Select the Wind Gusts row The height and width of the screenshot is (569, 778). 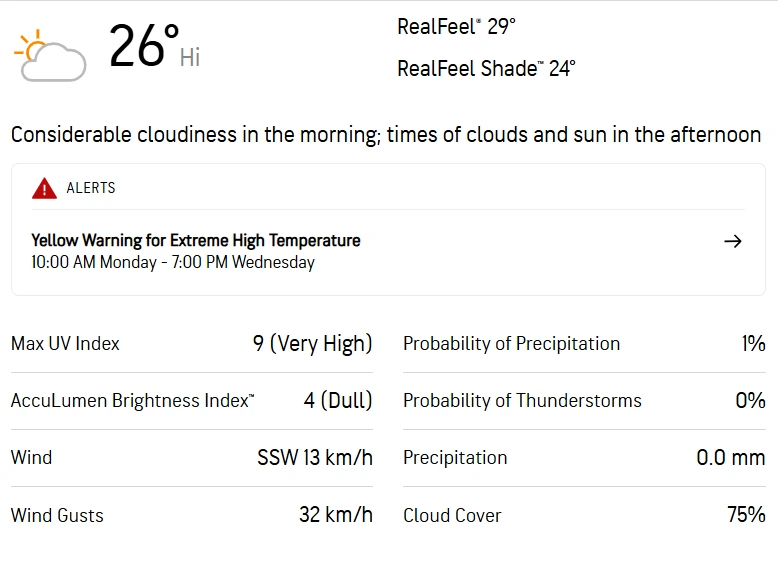coord(192,515)
